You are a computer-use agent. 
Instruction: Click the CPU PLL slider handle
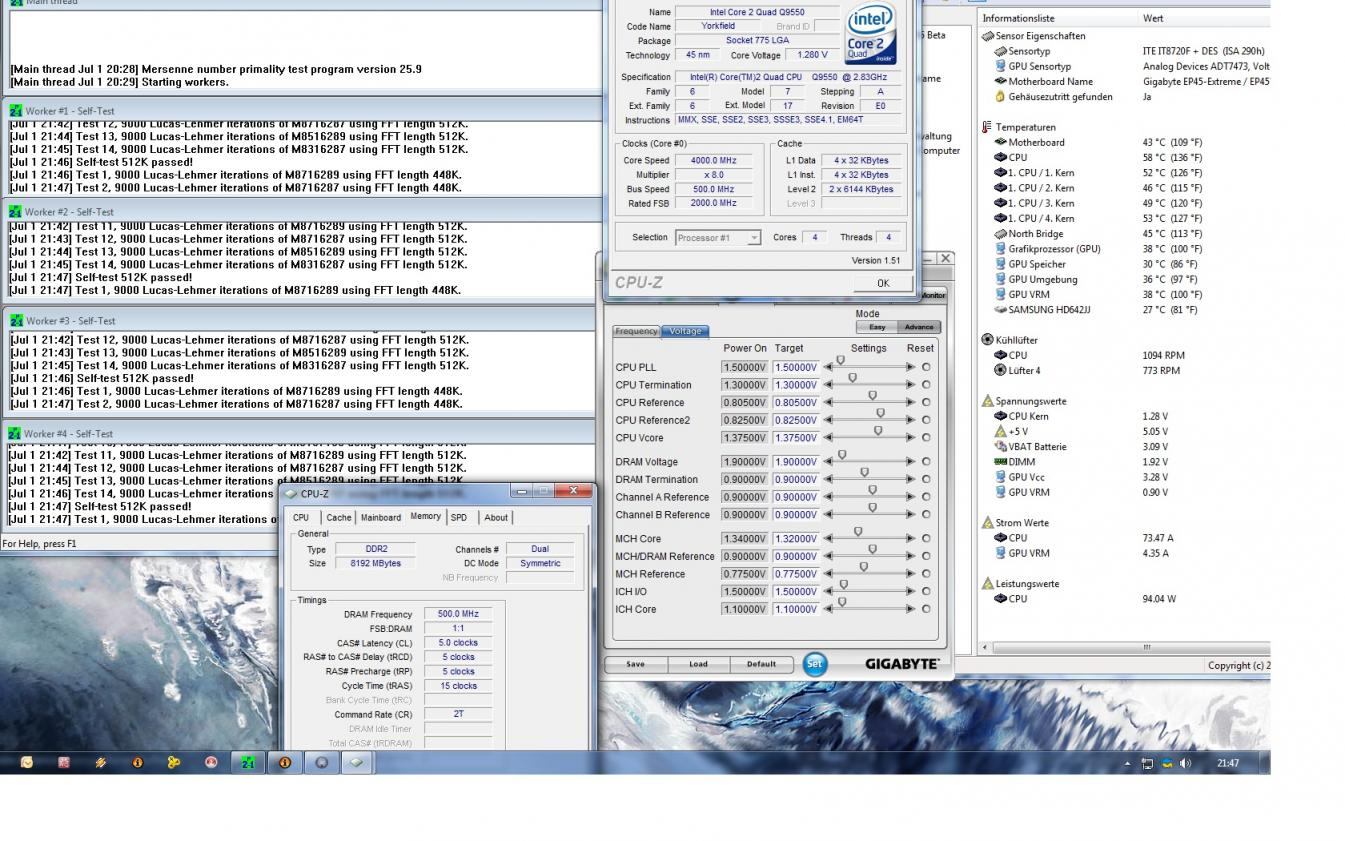tap(841, 361)
